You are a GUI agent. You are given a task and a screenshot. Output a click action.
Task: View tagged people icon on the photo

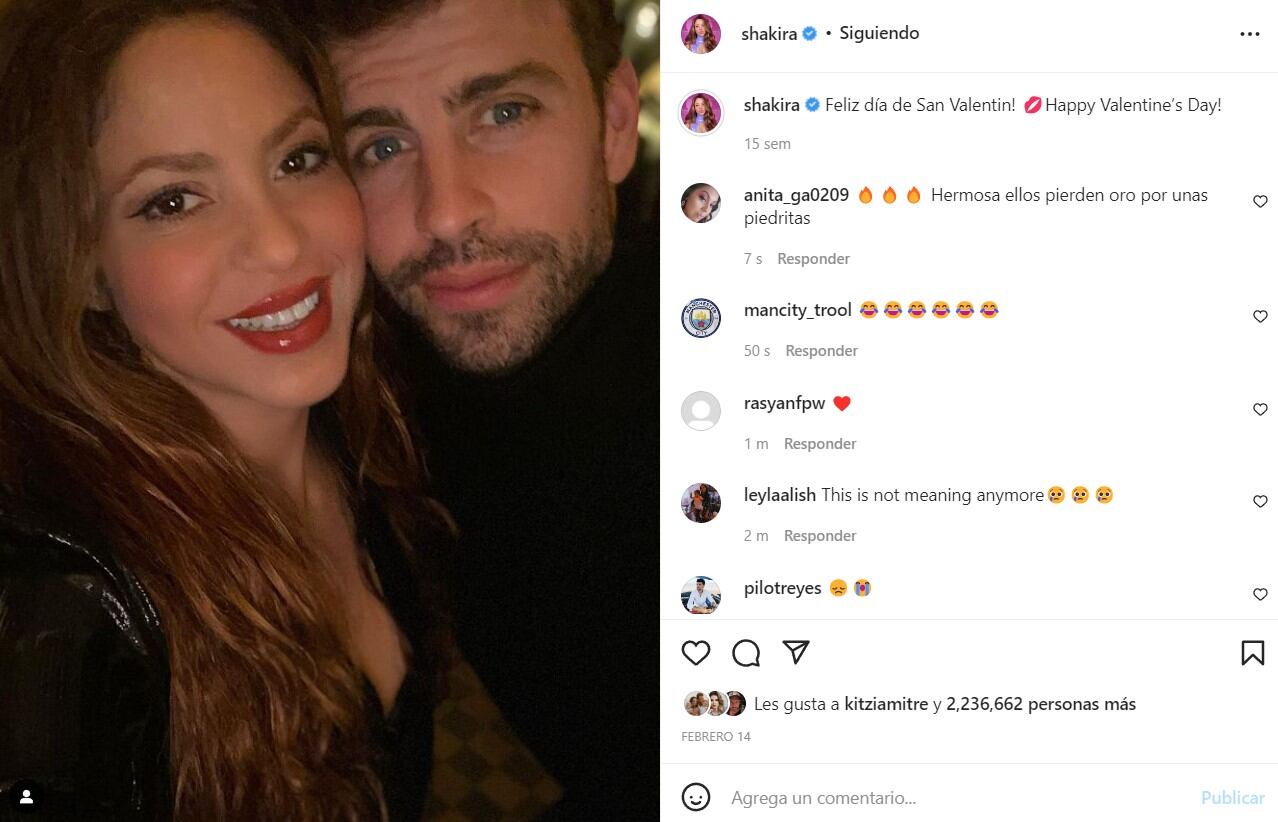pyautogui.click(x=27, y=796)
